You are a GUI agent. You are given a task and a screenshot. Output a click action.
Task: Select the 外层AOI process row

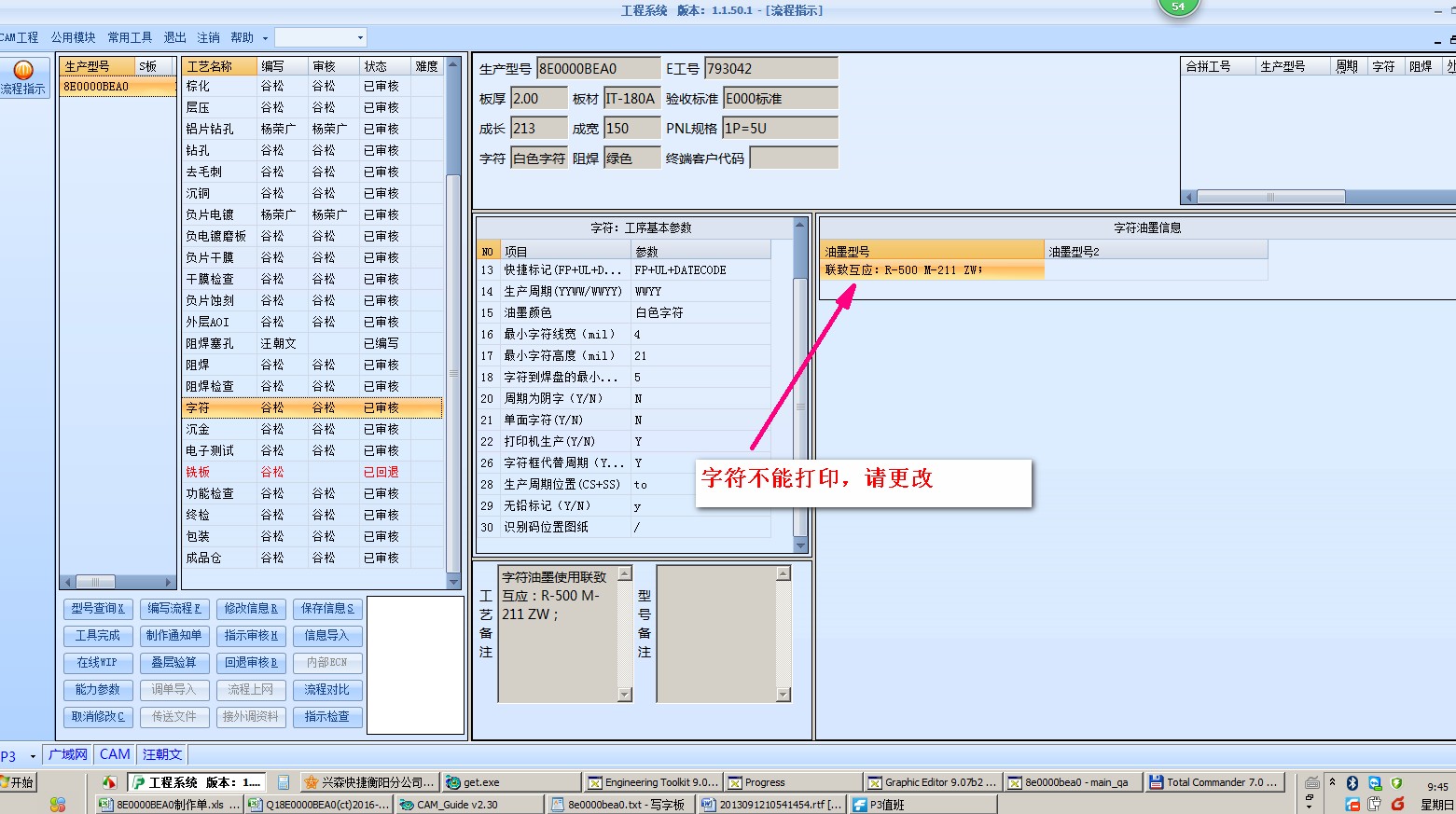(x=312, y=322)
